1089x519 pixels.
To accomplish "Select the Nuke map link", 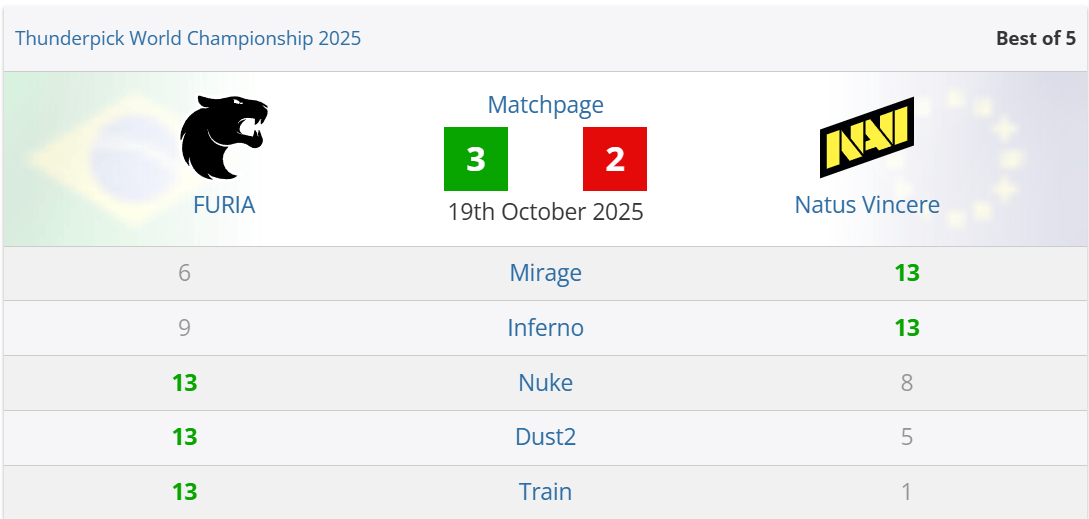I will point(545,383).
